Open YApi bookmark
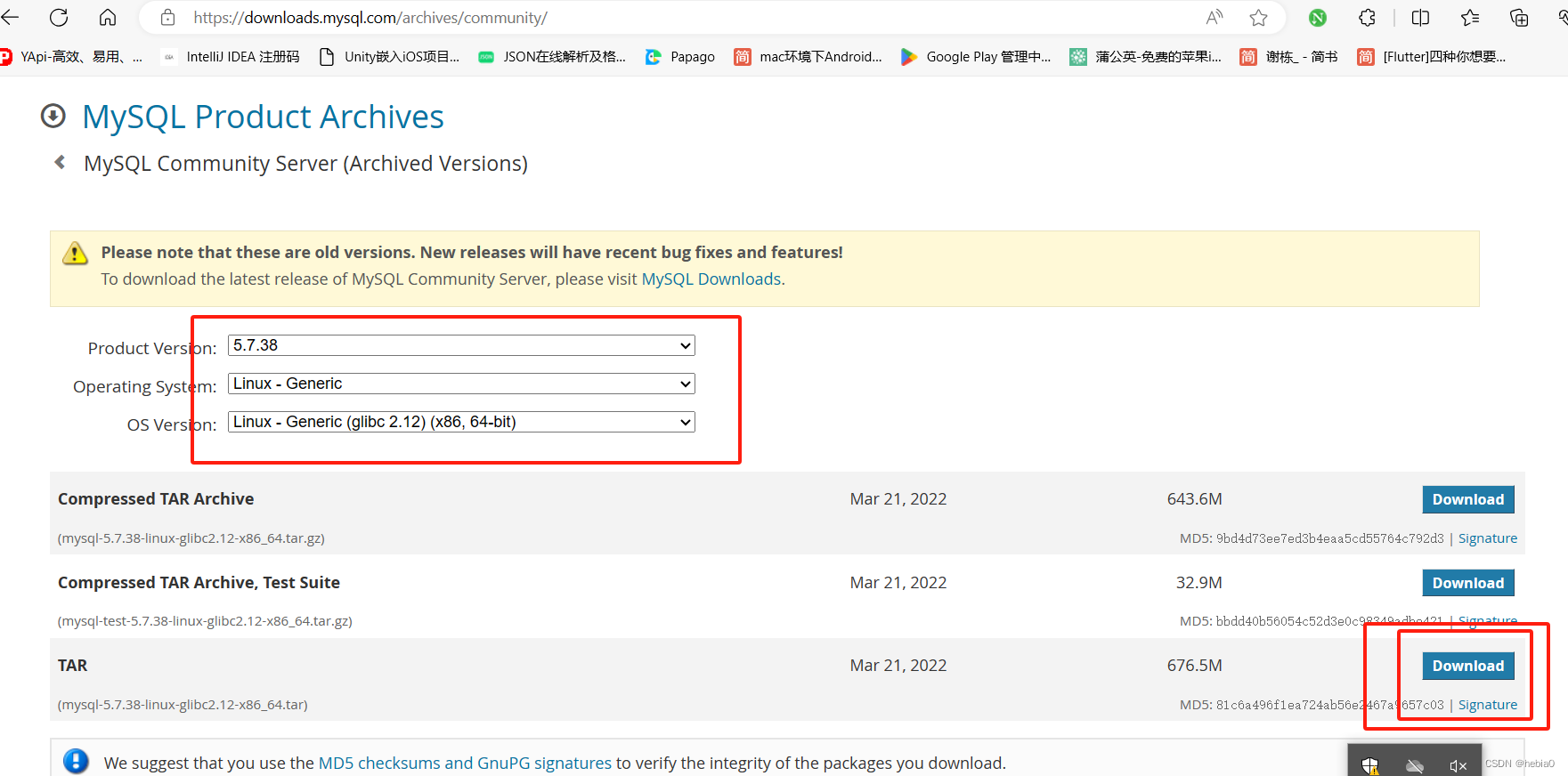Image resolution: width=1568 pixels, height=776 pixels. pyautogui.click(x=71, y=57)
